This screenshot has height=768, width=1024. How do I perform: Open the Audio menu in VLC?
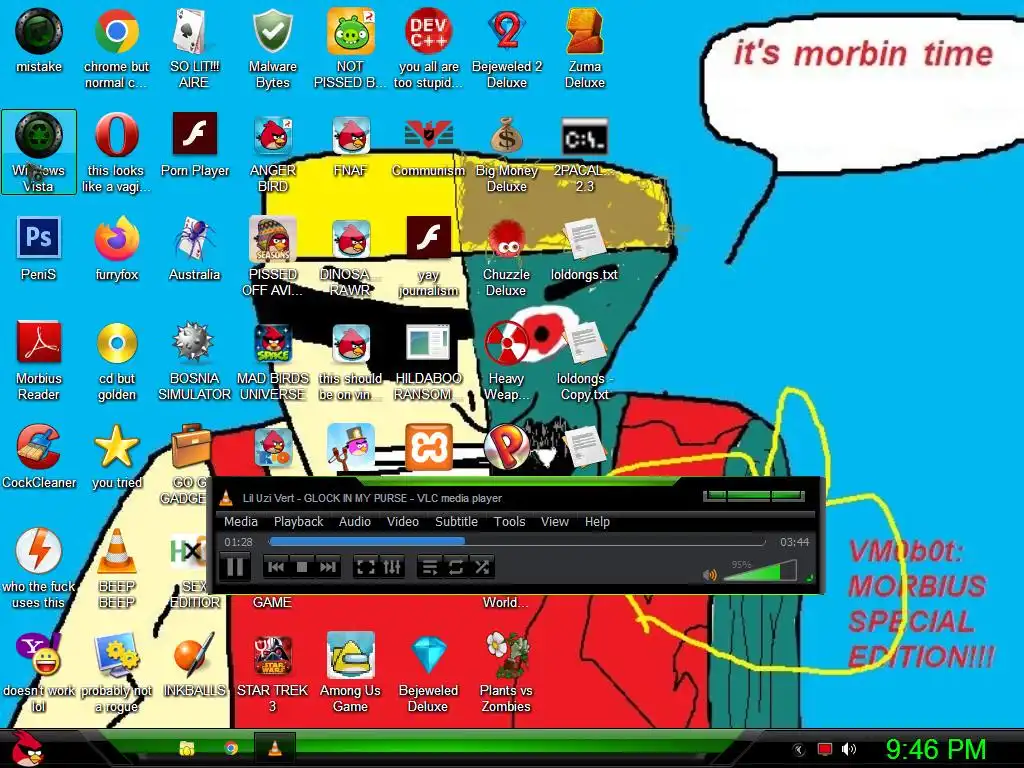coord(355,521)
